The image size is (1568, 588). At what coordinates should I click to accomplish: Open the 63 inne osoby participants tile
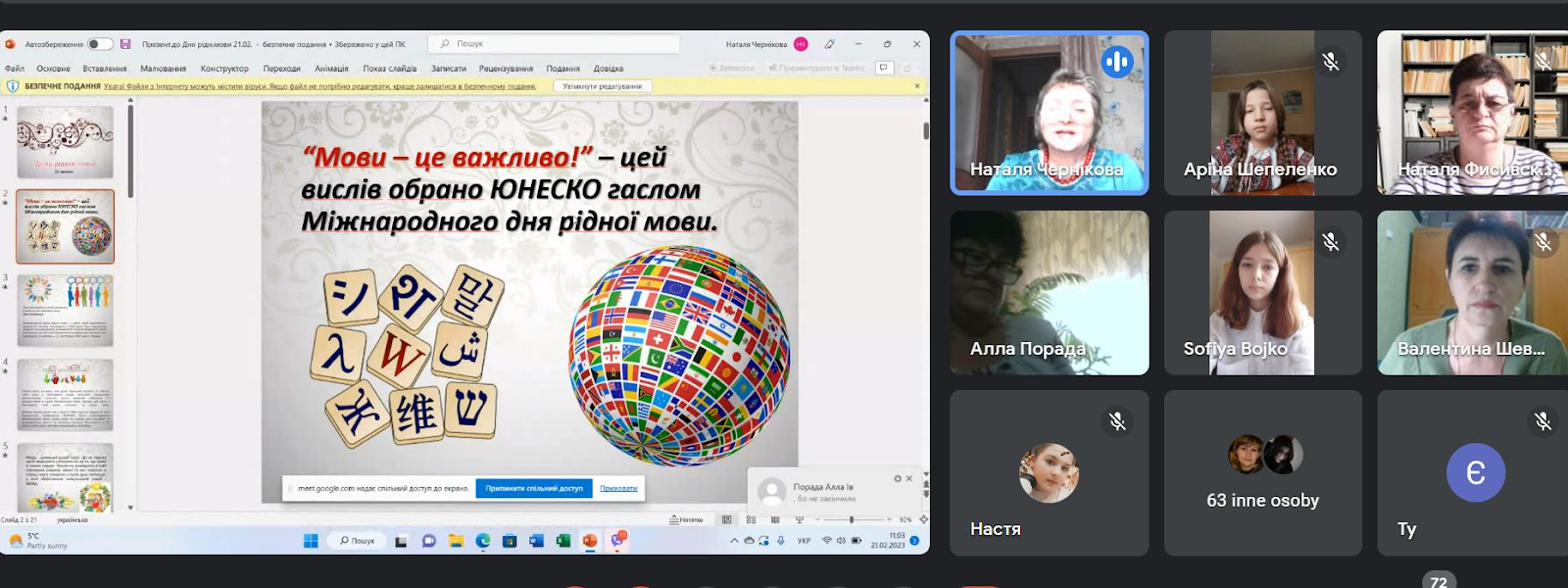pos(1263,473)
